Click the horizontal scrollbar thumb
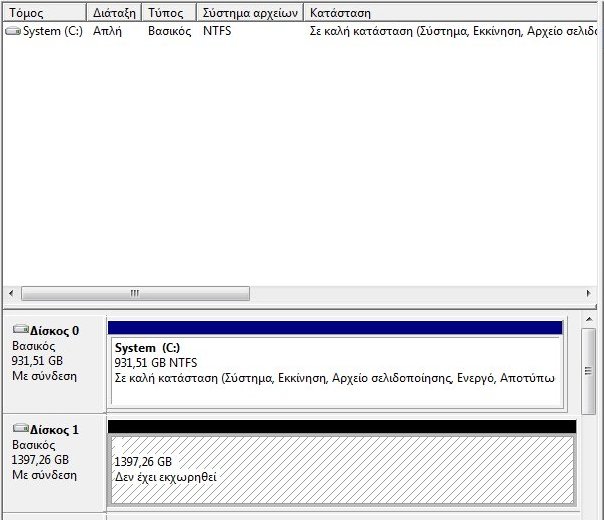The height and width of the screenshot is (520, 604). tap(135, 294)
